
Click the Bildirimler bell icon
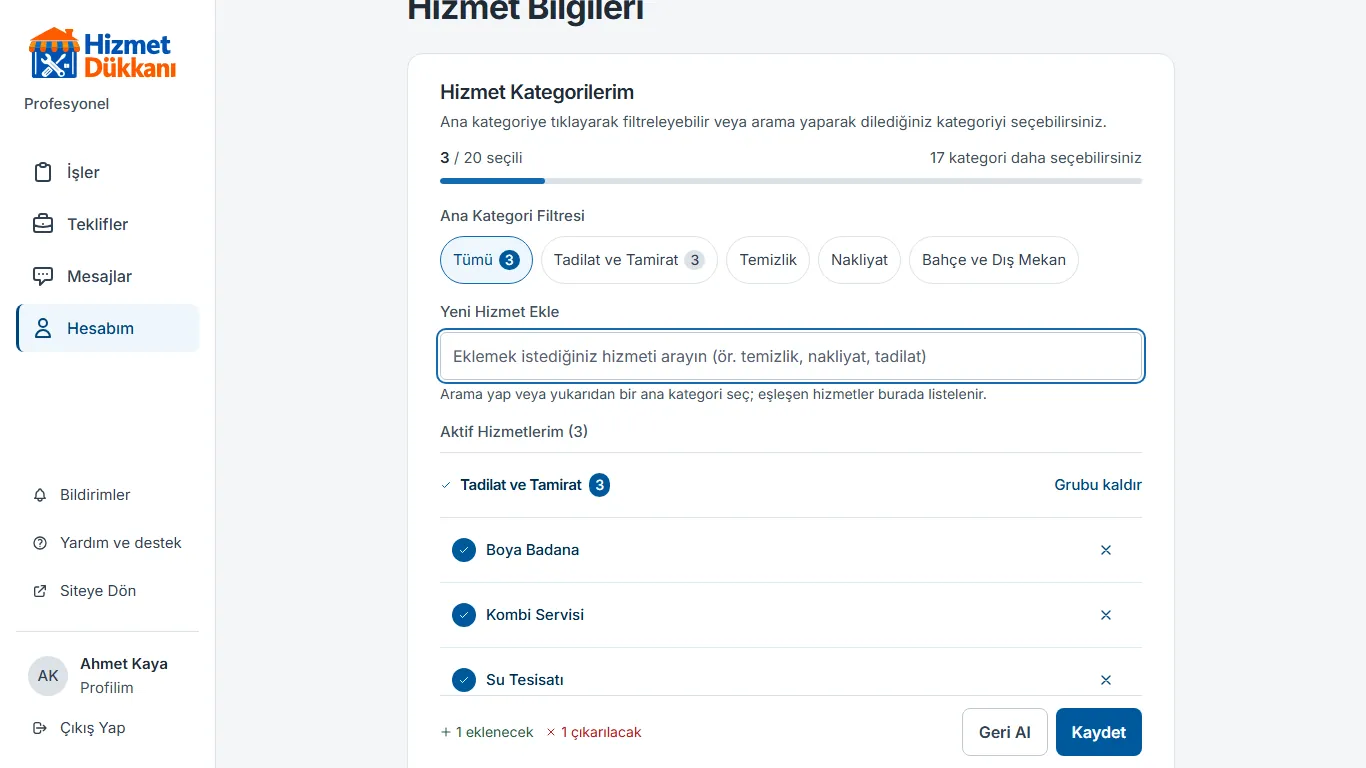click(40, 495)
